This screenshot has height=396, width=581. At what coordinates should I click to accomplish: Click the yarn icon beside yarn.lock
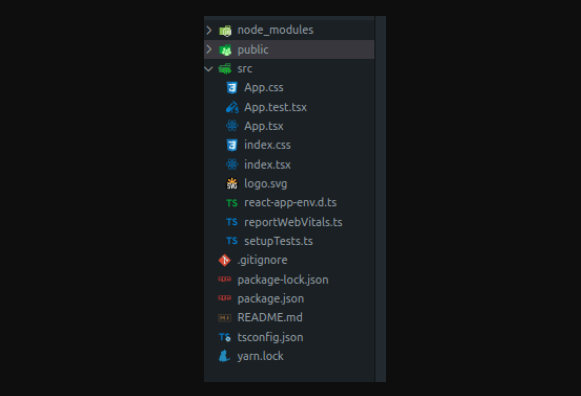click(225, 356)
